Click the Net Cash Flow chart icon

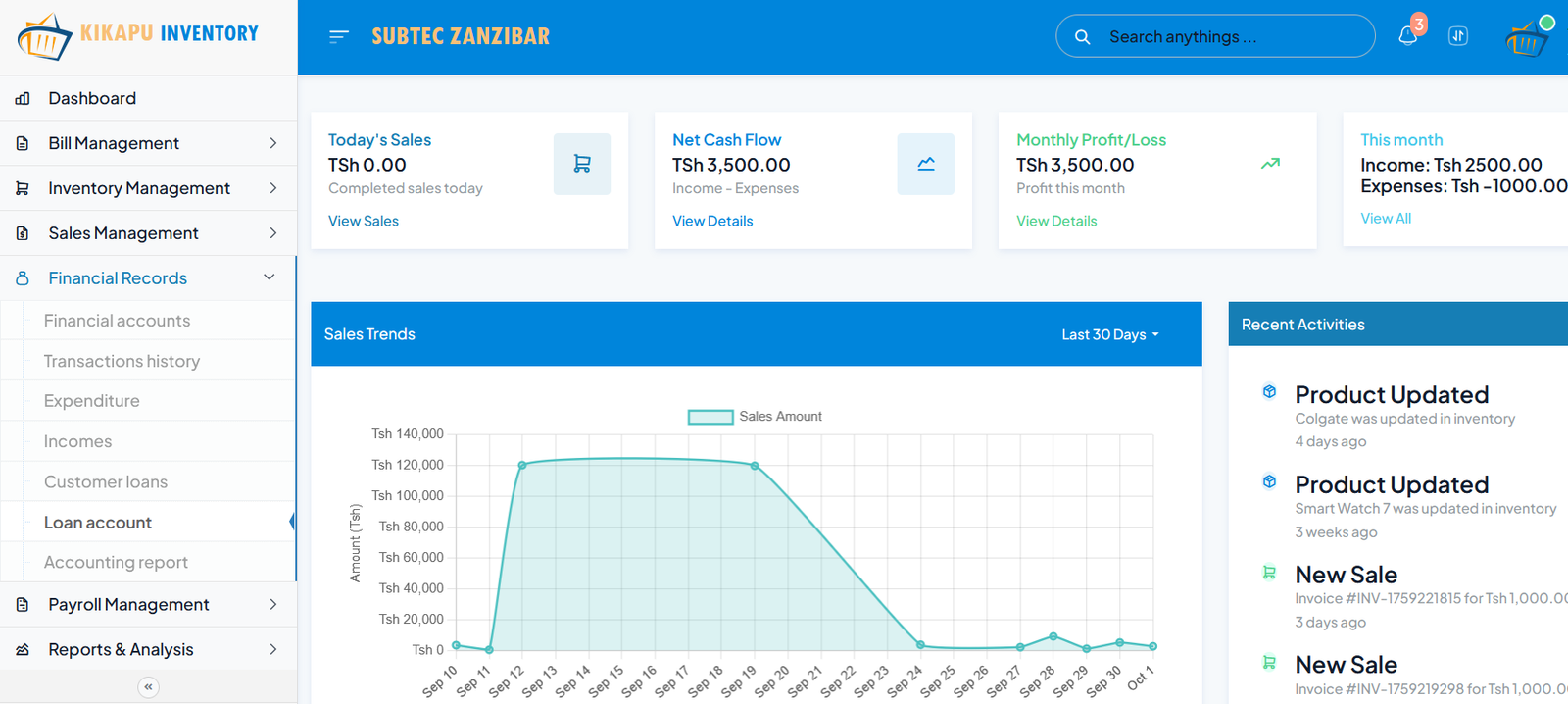925,164
